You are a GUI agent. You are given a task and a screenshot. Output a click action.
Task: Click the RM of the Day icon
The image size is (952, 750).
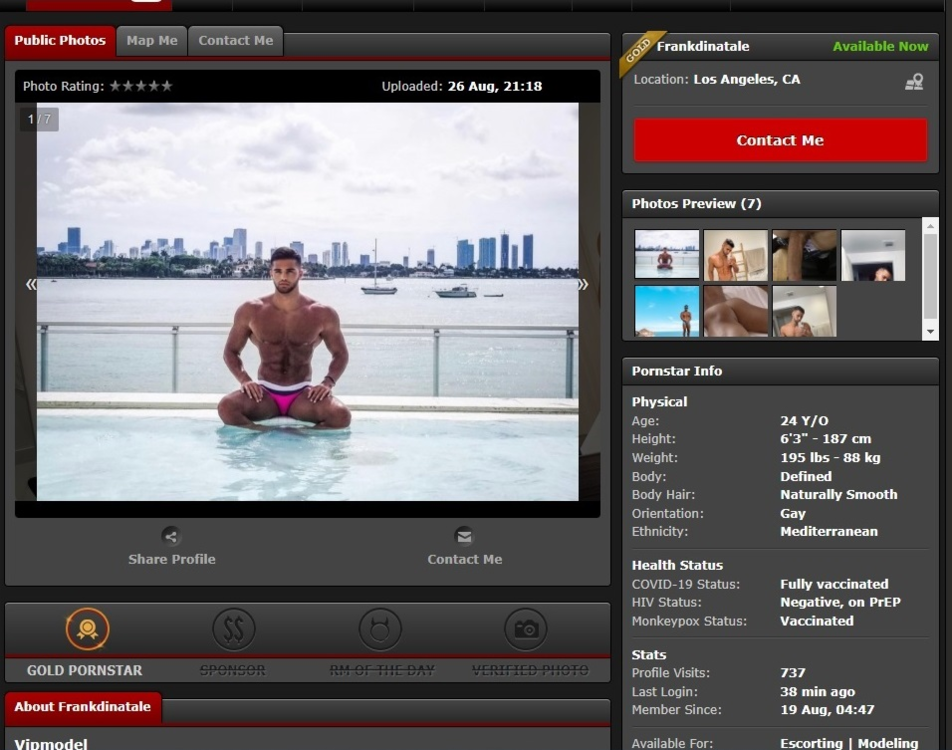(380, 629)
